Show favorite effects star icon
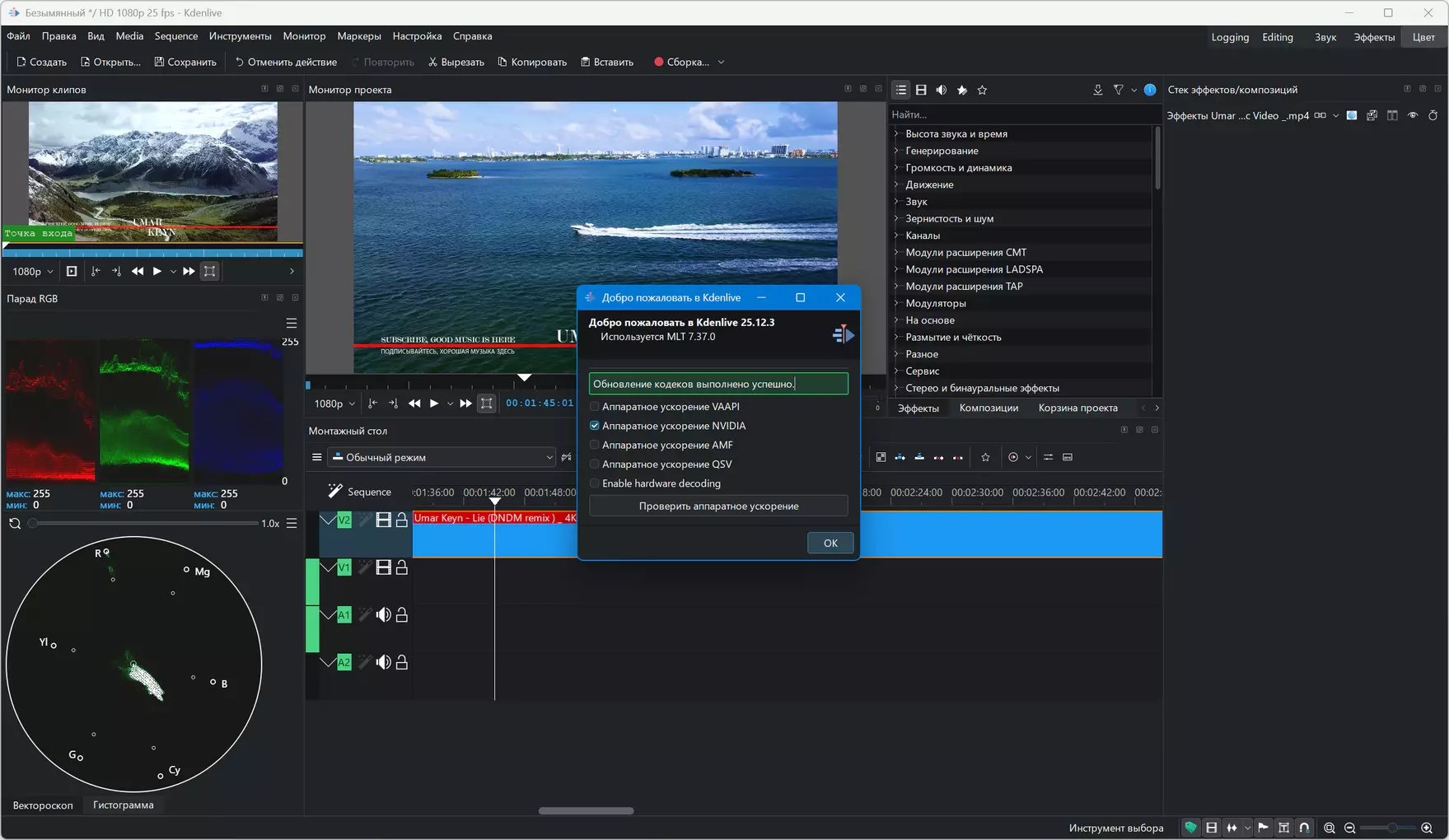Screen dimensions: 1449x840 click(x=982, y=90)
